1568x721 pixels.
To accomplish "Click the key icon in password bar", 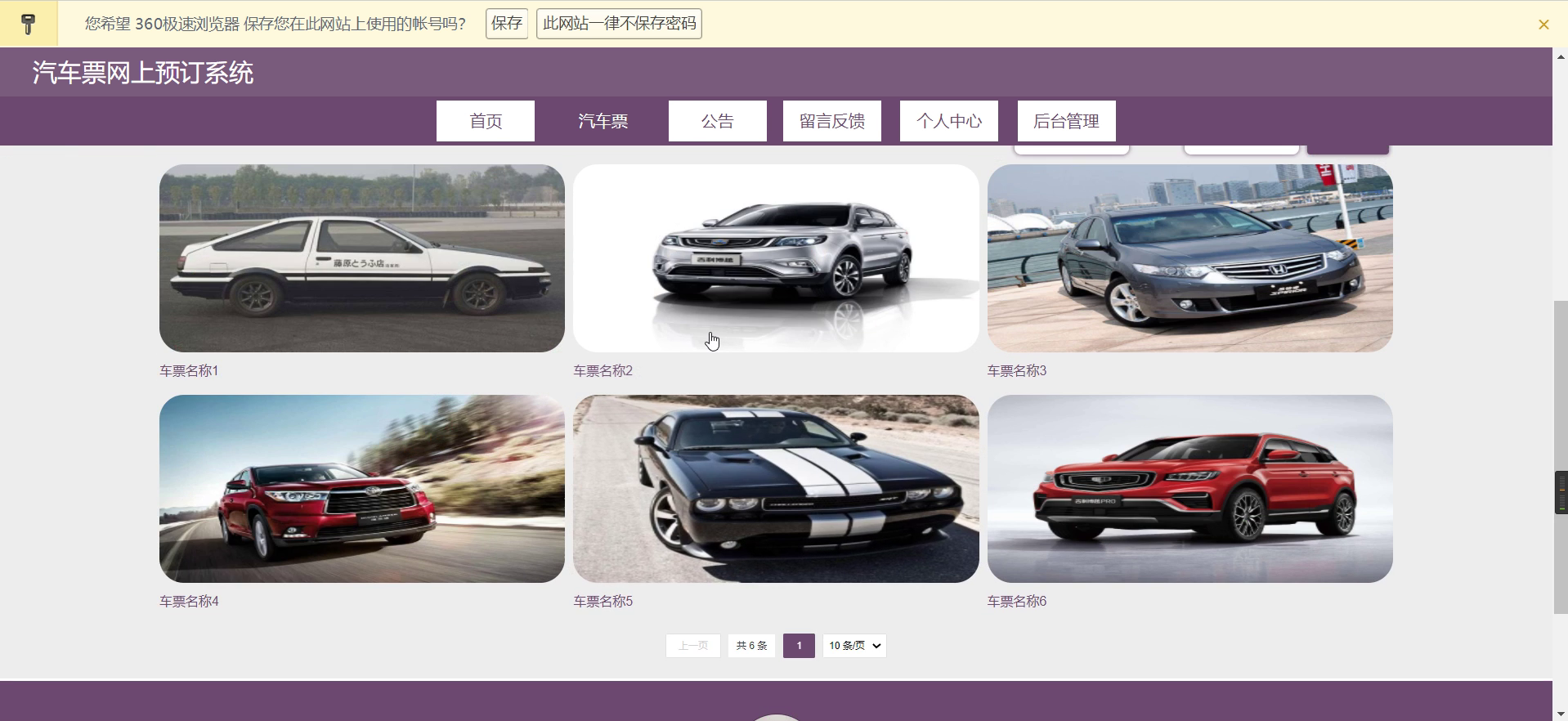I will 29,24.
